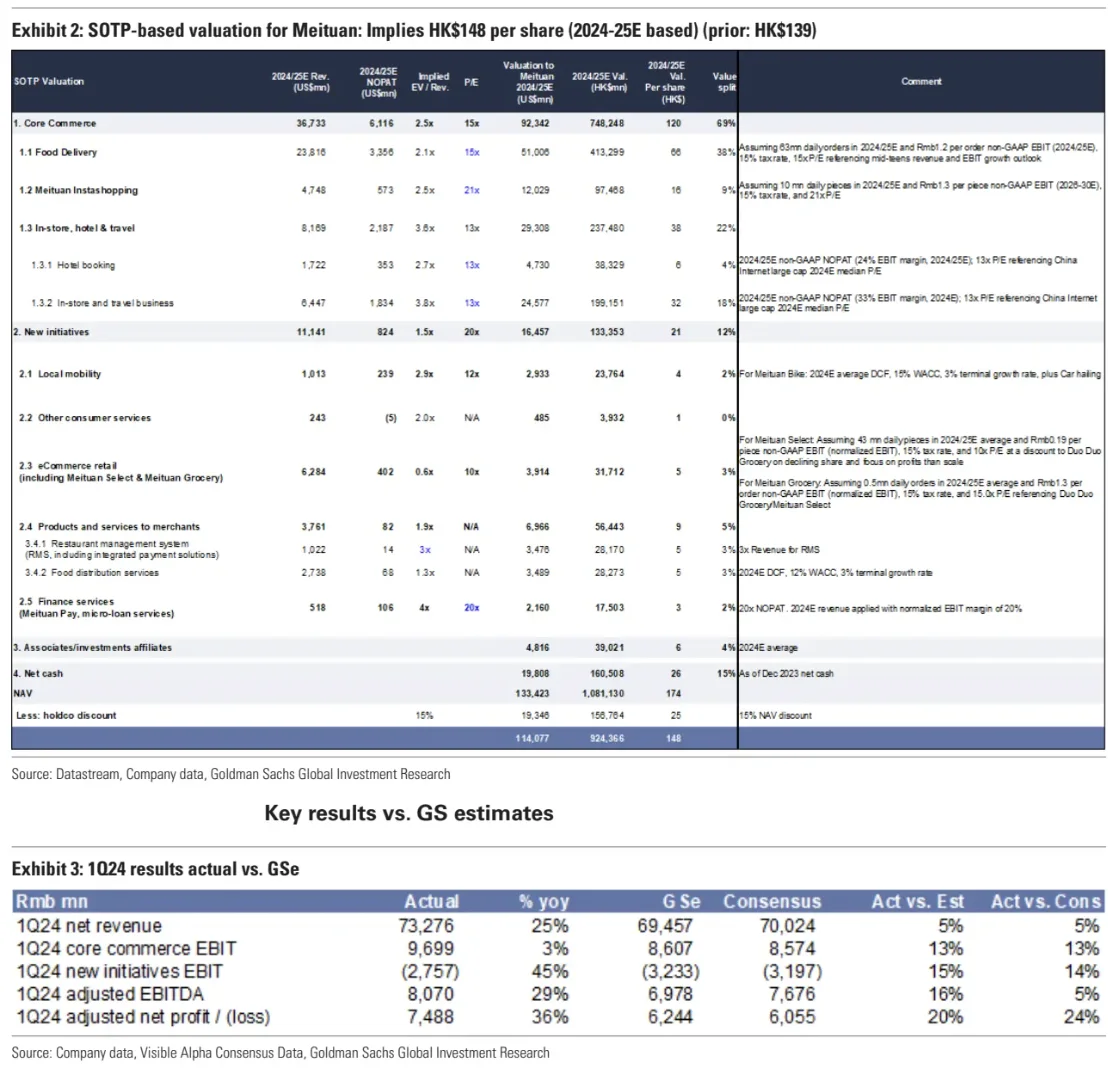
Task: Click the '2.5 Finance services' row label
Action: pos(97,607)
